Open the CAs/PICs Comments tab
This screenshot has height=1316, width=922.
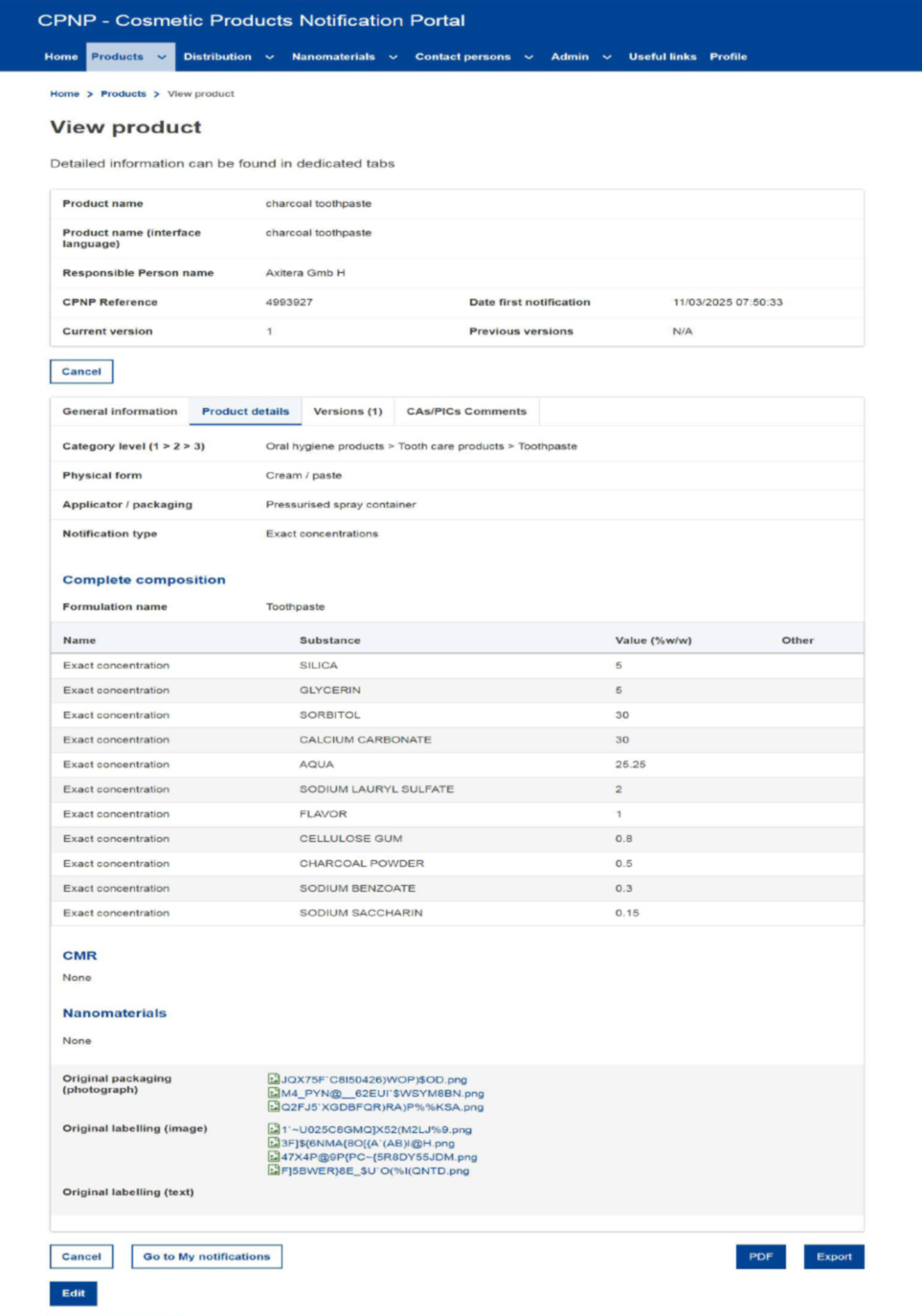coord(466,412)
